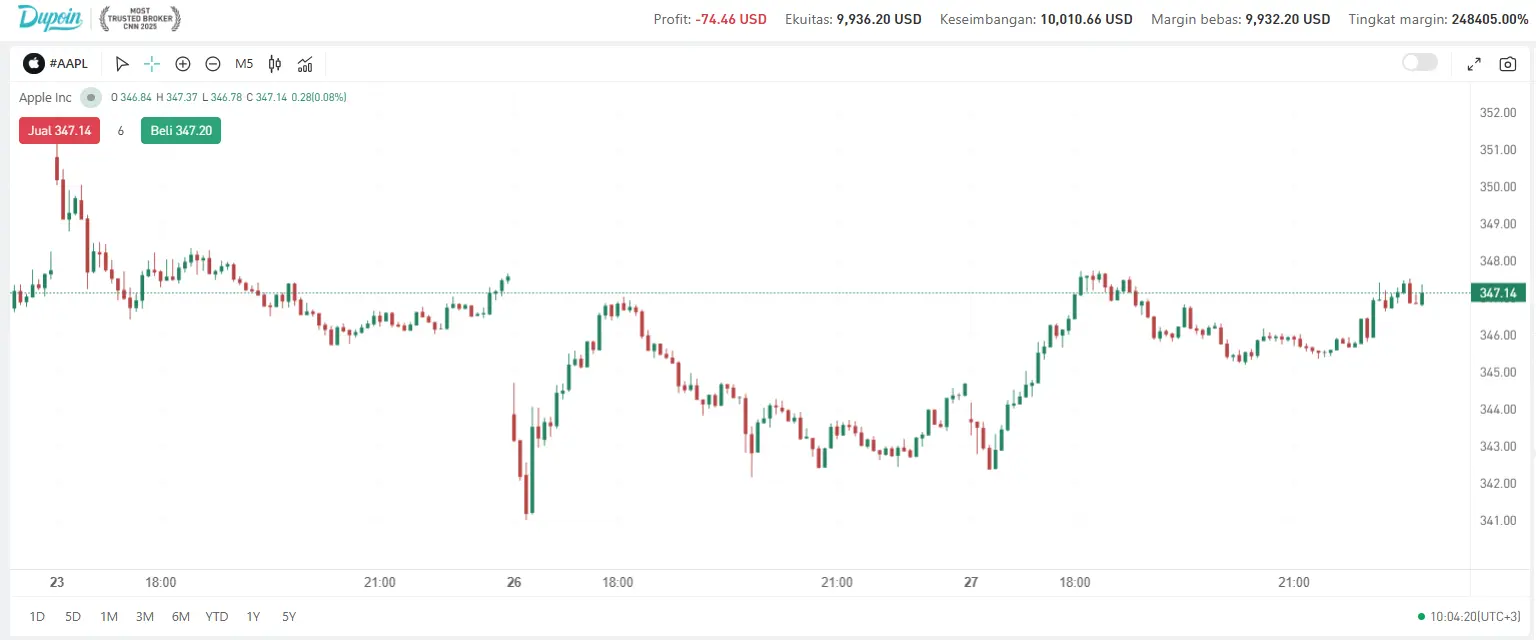Click the market status dot beside Apple Inc

(x=91, y=97)
